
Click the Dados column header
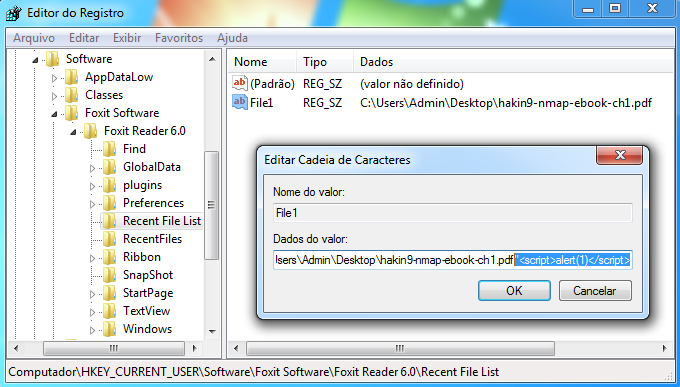pos(514,62)
